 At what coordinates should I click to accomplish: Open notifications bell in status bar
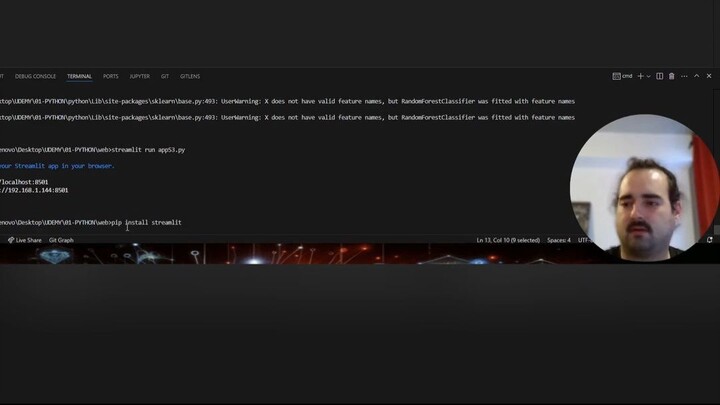(x=709, y=240)
